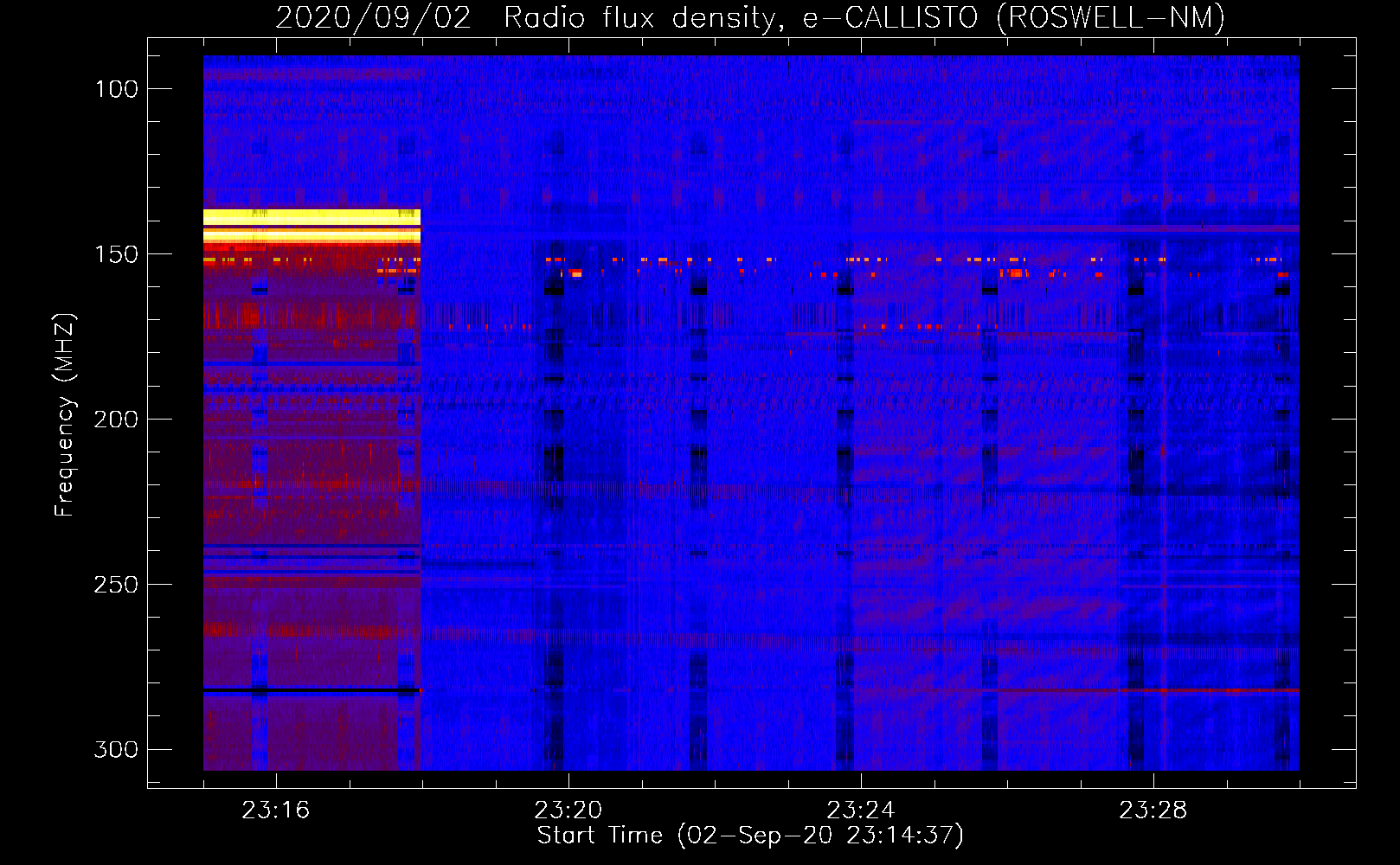Click the black horizontal line near 282 MHz
The height and width of the screenshot is (865, 1400).
(x=311, y=690)
